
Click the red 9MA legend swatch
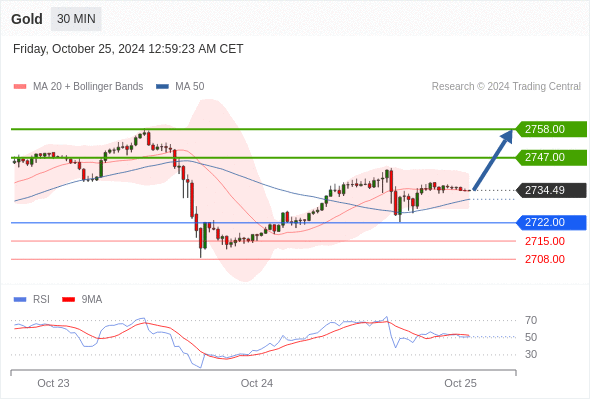68,300
